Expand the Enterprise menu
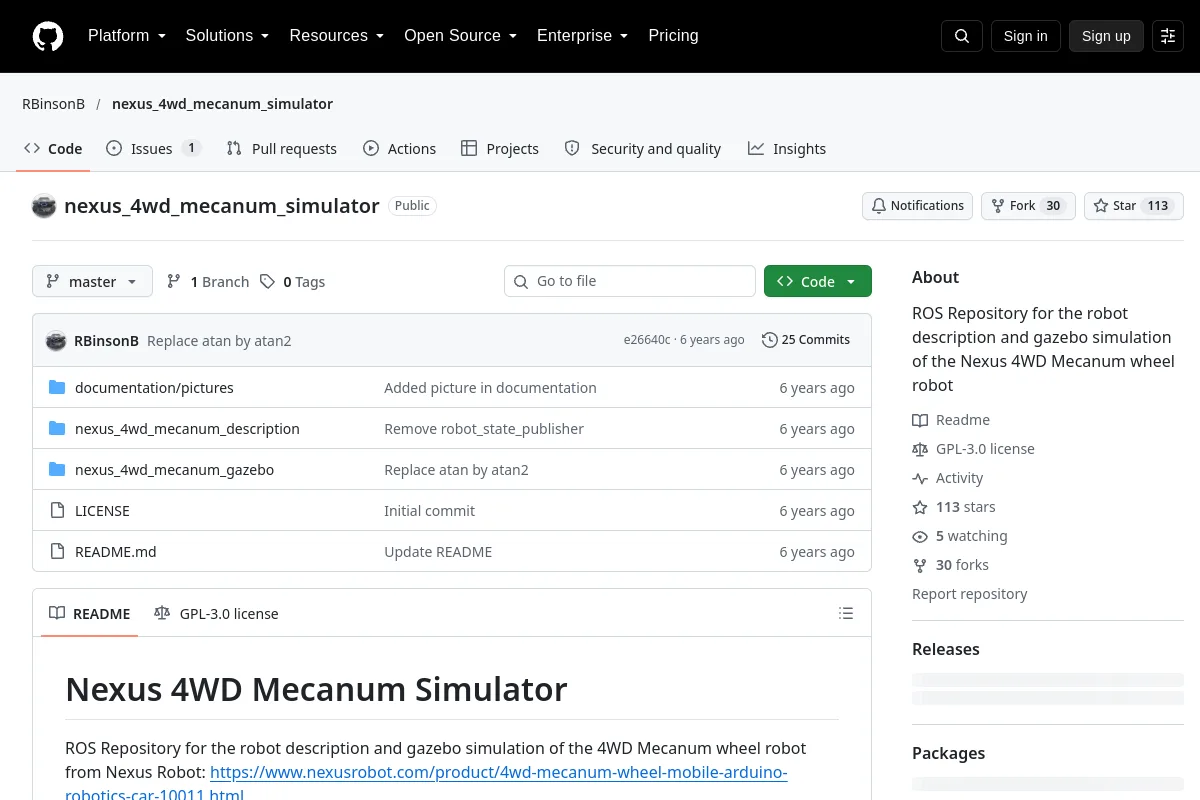This screenshot has height=800, width=1200. (582, 36)
